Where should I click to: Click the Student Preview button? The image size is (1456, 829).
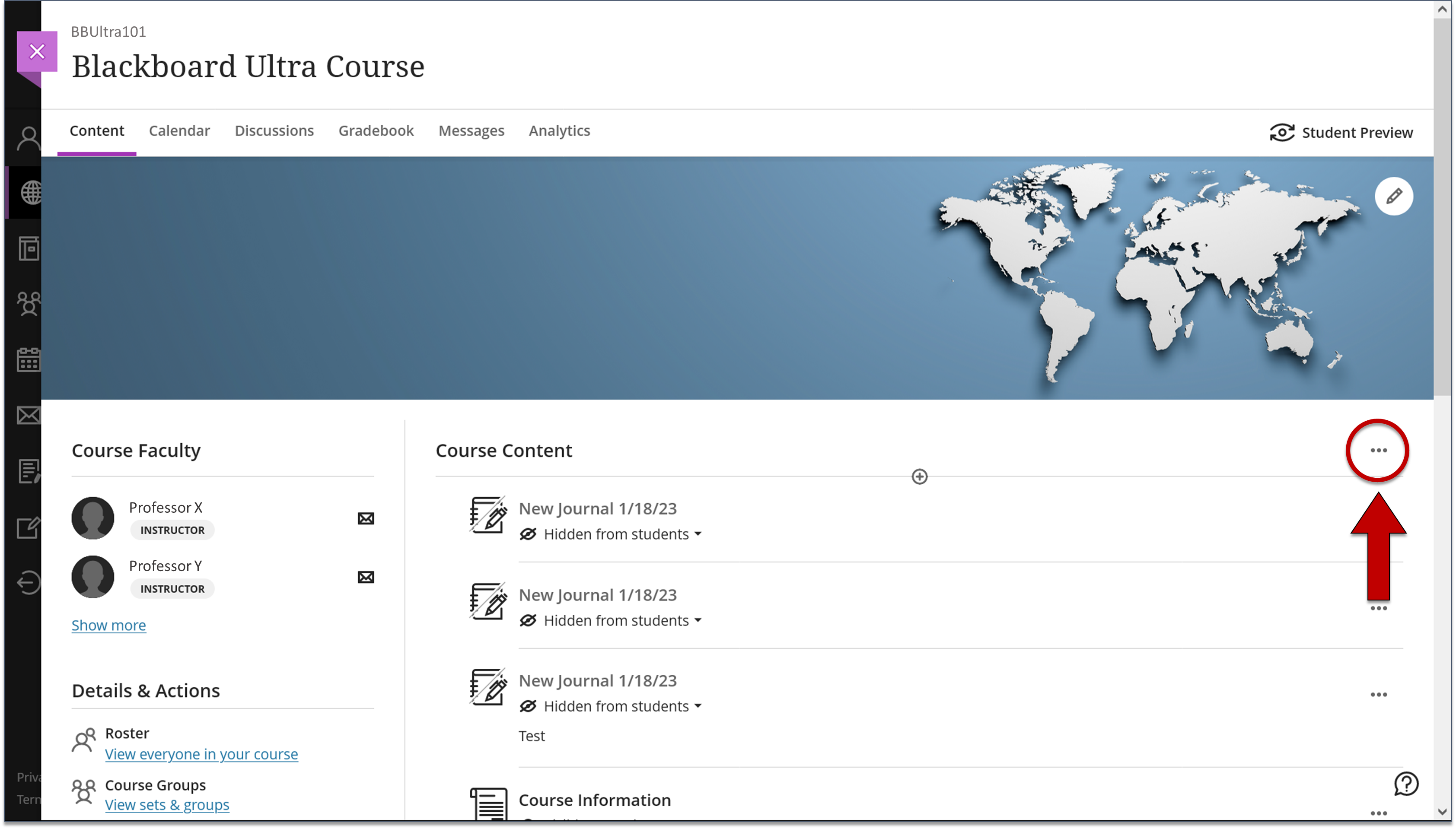pyautogui.click(x=1341, y=133)
